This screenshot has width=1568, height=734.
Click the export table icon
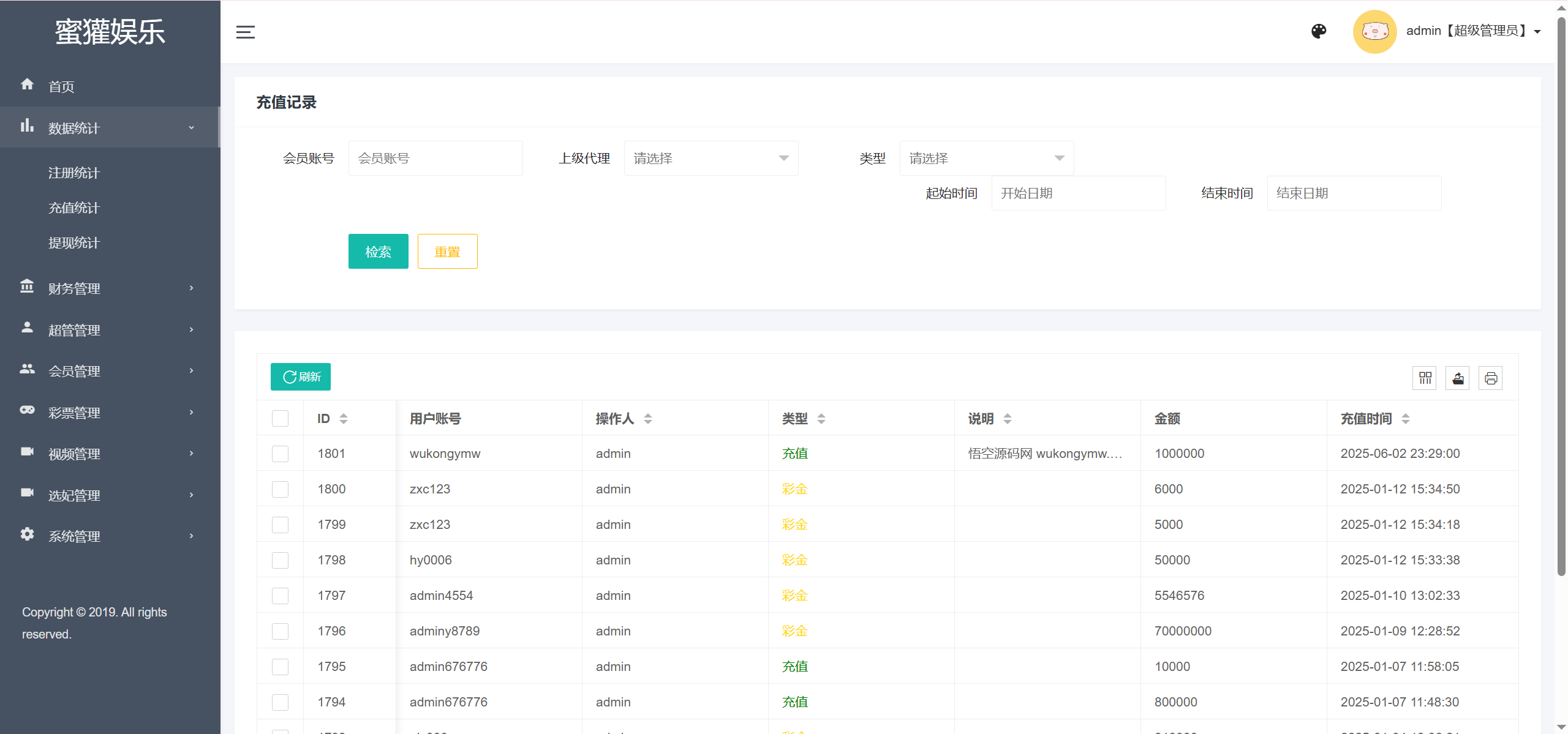(x=1458, y=378)
